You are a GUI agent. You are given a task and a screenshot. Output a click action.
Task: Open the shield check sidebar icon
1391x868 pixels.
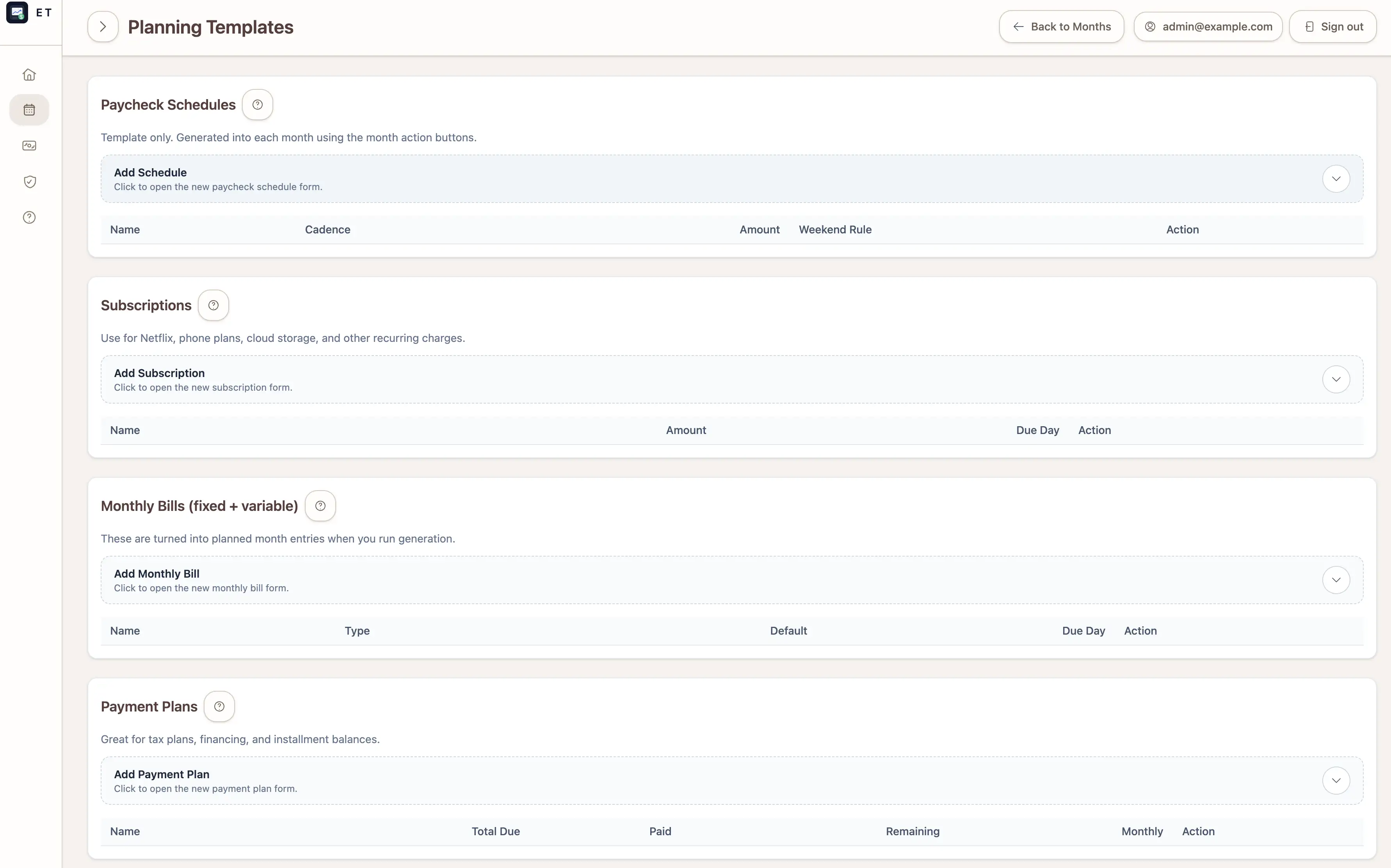29,182
